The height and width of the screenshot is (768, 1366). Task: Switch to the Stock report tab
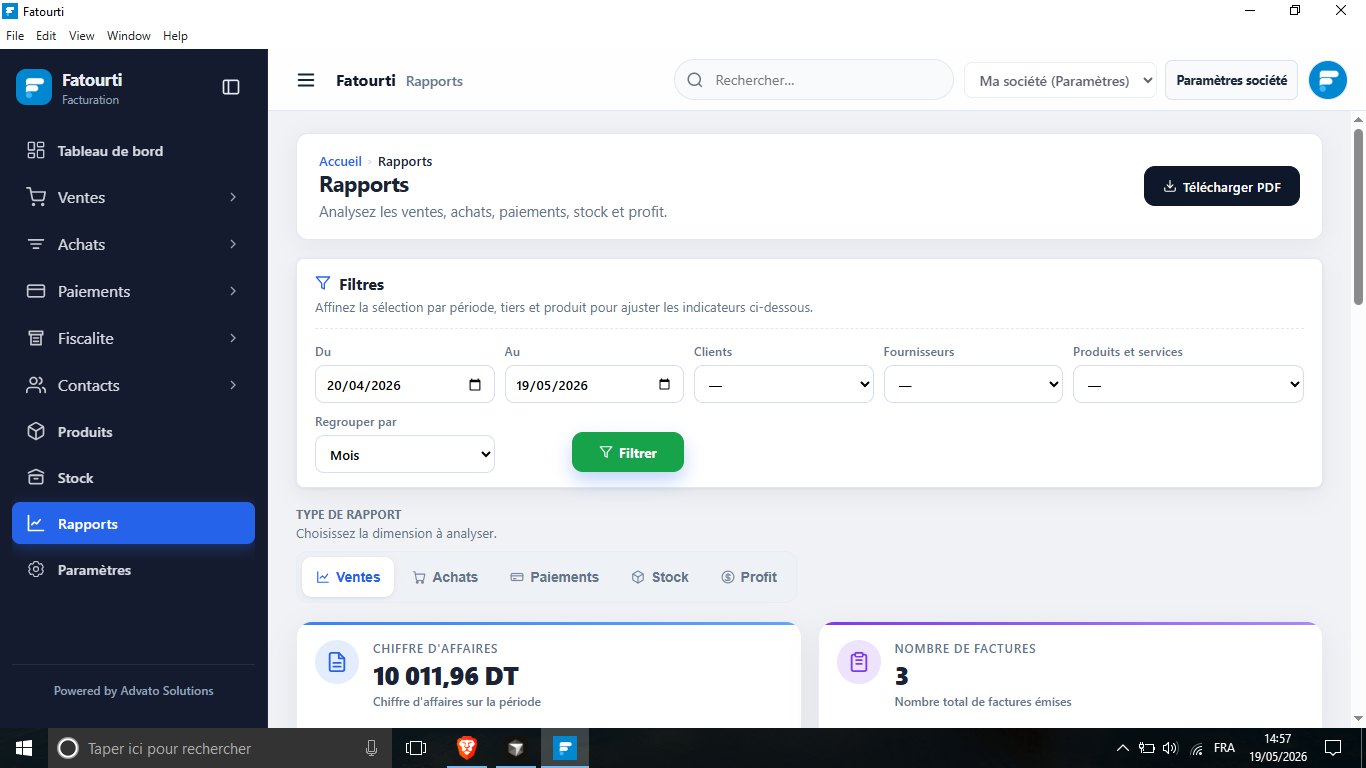tap(660, 577)
